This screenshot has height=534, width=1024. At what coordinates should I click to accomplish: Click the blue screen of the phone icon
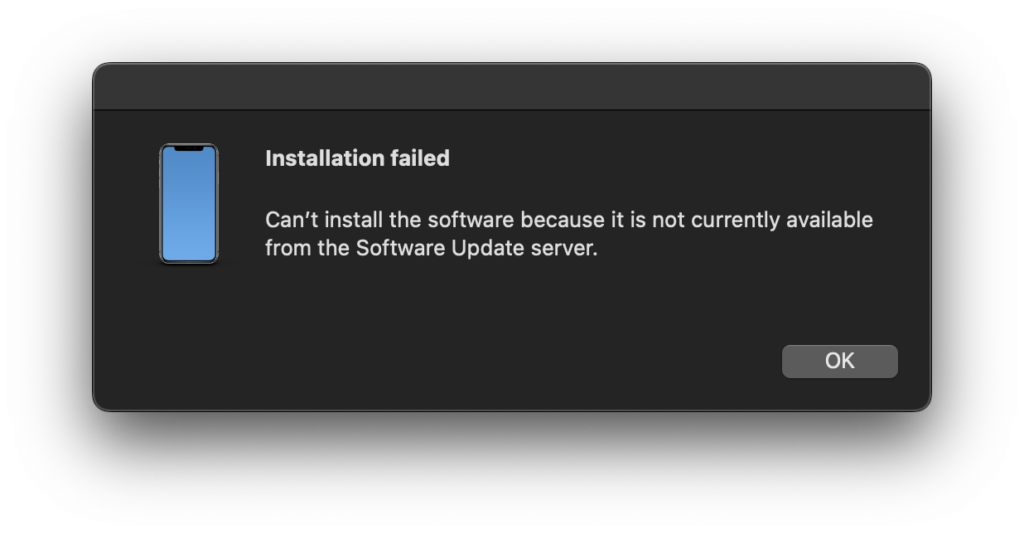point(189,206)
